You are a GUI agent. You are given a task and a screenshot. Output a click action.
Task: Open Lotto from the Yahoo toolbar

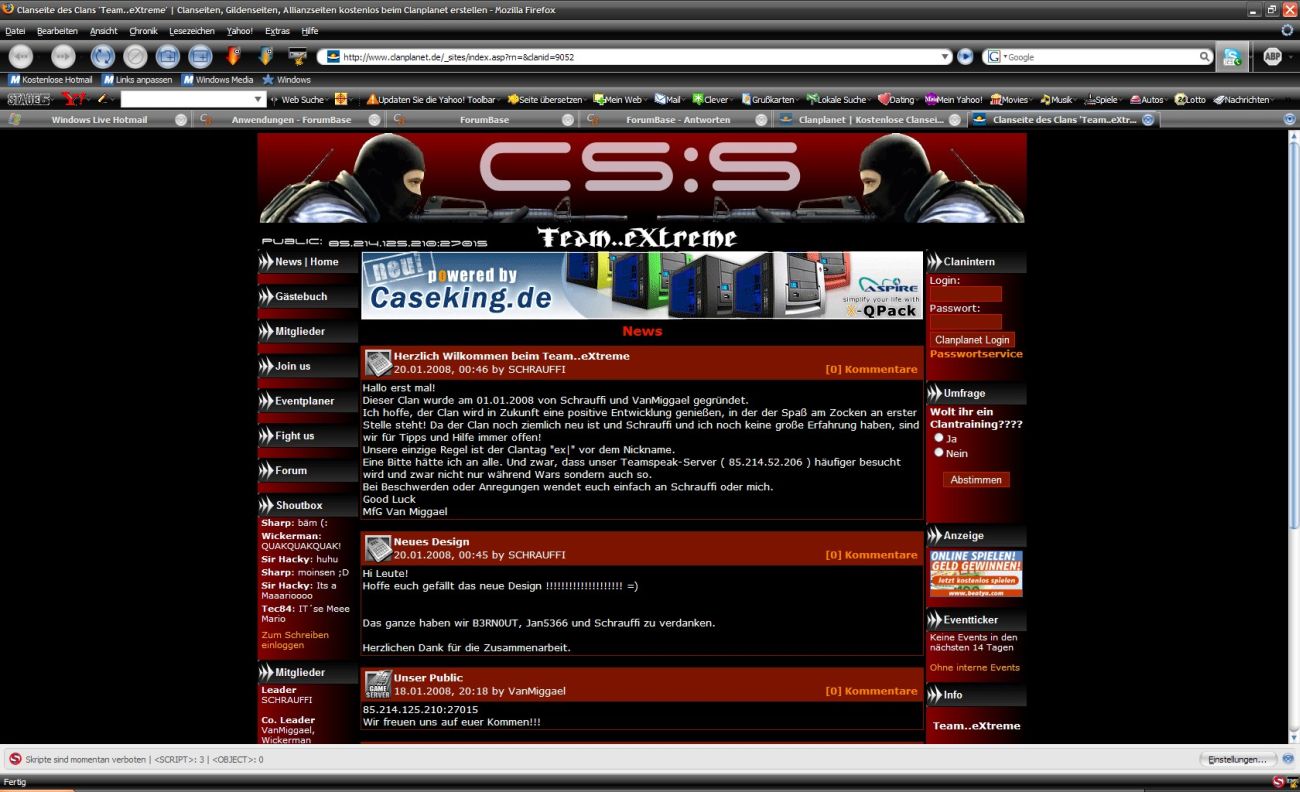(1190, 99)
